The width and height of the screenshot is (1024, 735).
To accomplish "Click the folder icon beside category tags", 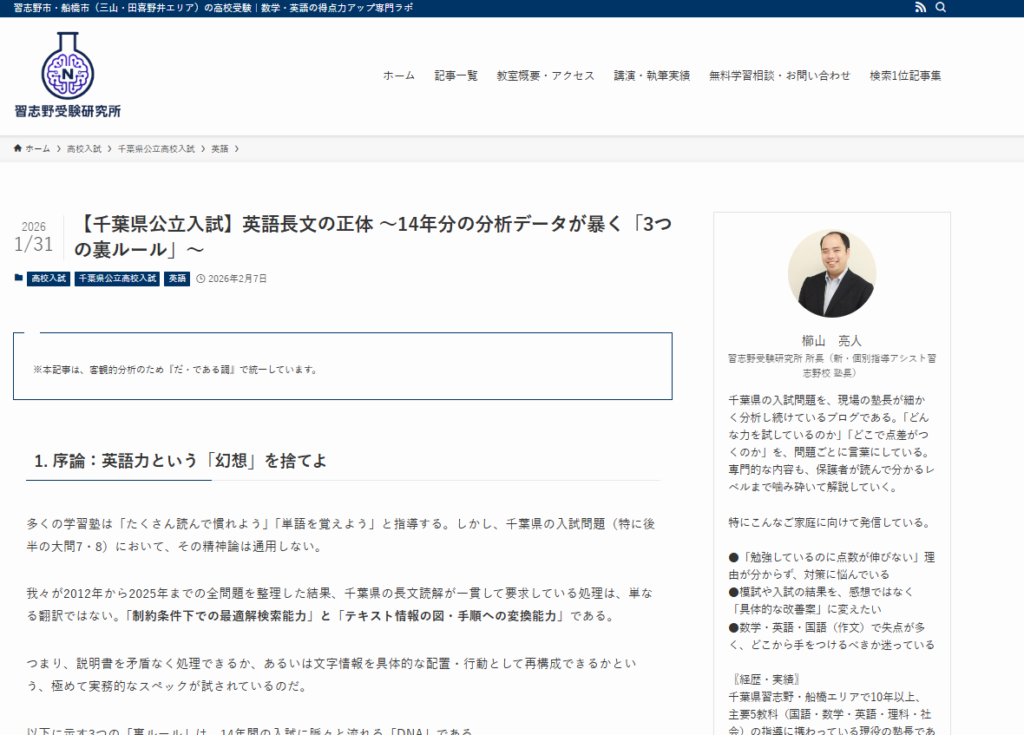I will click(x=18, y=278).
